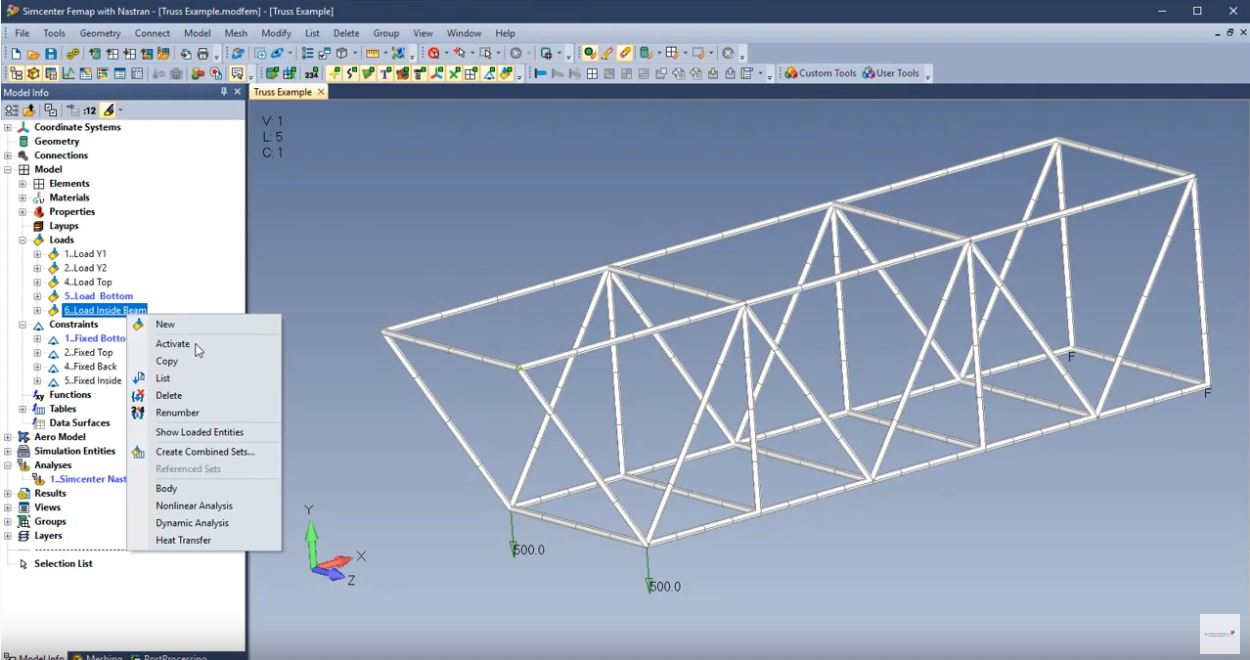Select 4..Load Top in tree
The width and height of the screenshot is (1250, 660).
(88, 282)
